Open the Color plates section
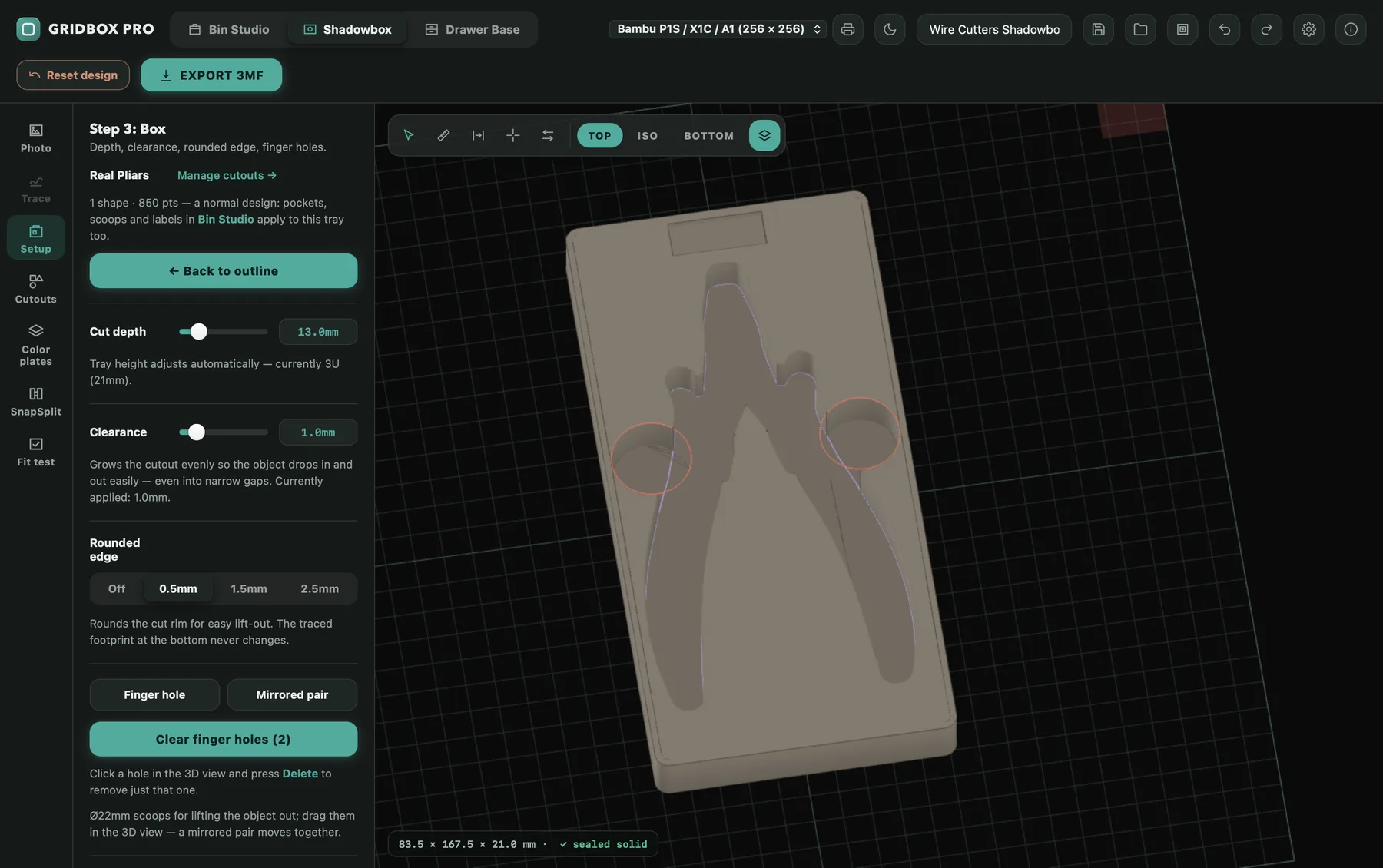The height and width of the screenshot is (868, 1383). (x=36, y=346)
